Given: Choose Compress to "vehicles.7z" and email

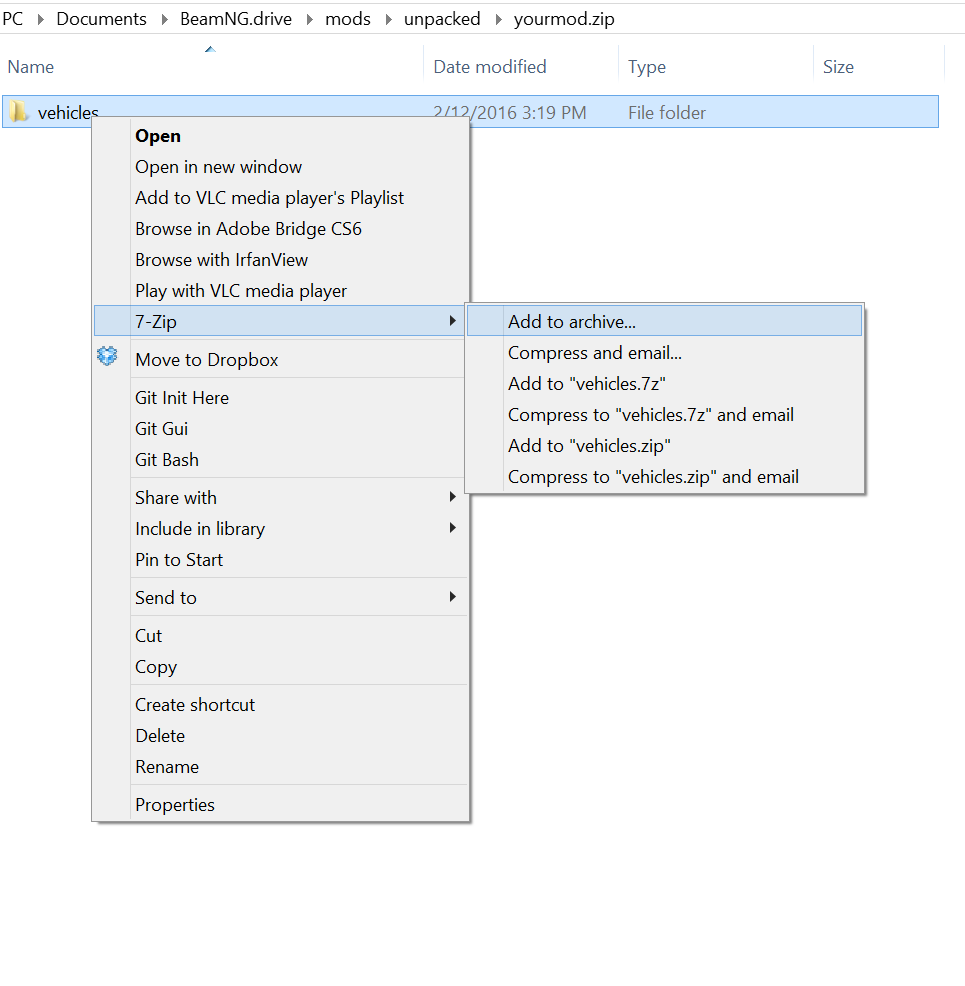Looking at the screenshot, I should pyautogui.click(x=664, y=414).
